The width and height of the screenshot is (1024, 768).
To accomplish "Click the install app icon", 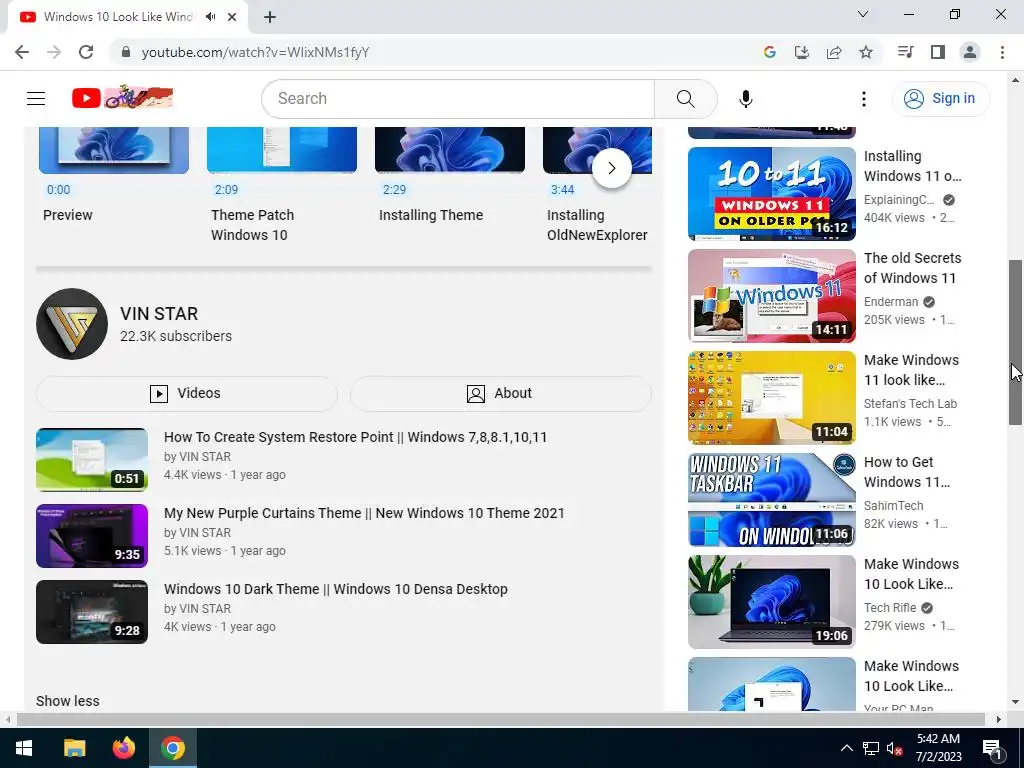I will point(801,52).
